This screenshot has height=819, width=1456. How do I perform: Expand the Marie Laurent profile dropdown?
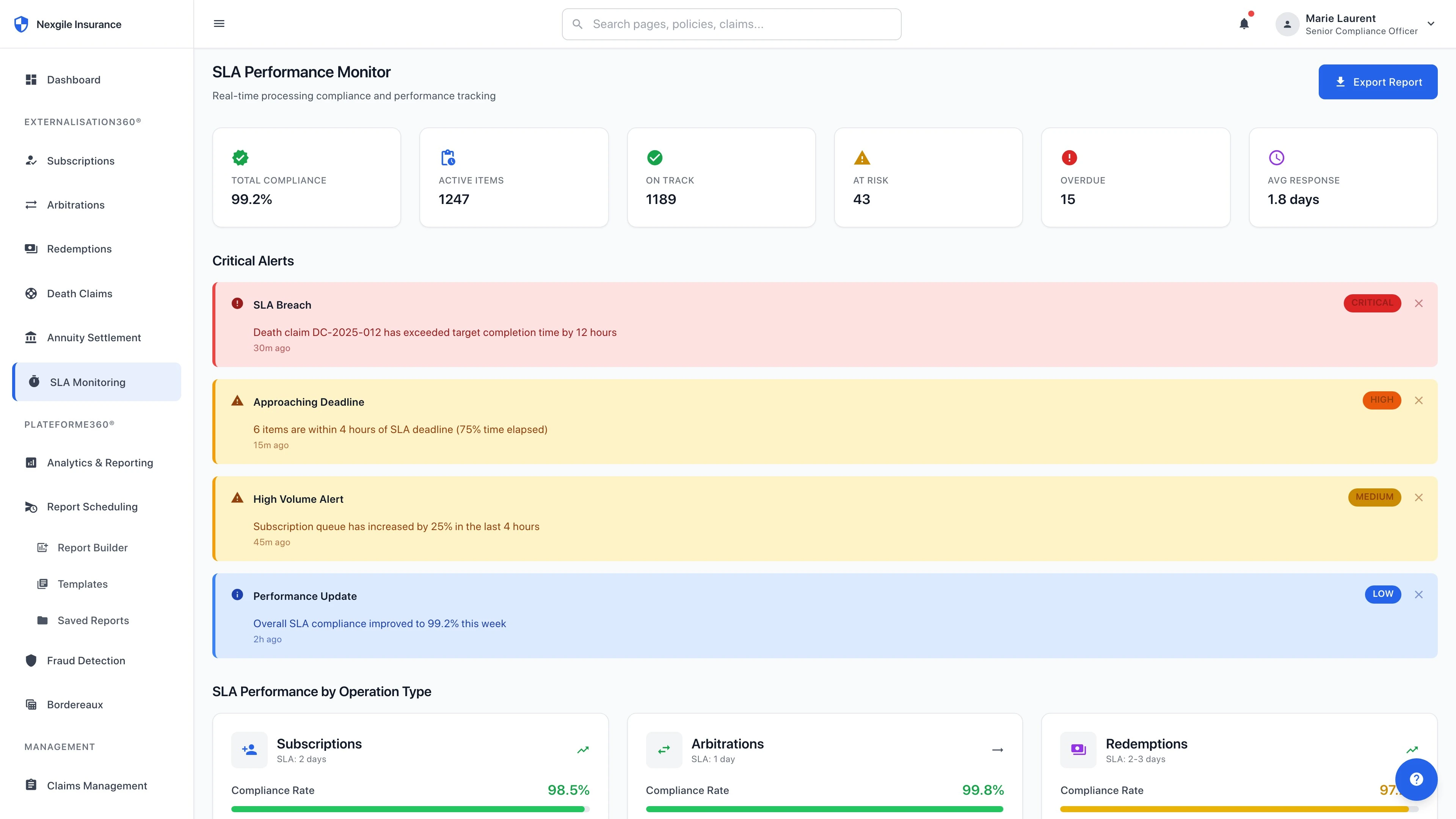1431,24
